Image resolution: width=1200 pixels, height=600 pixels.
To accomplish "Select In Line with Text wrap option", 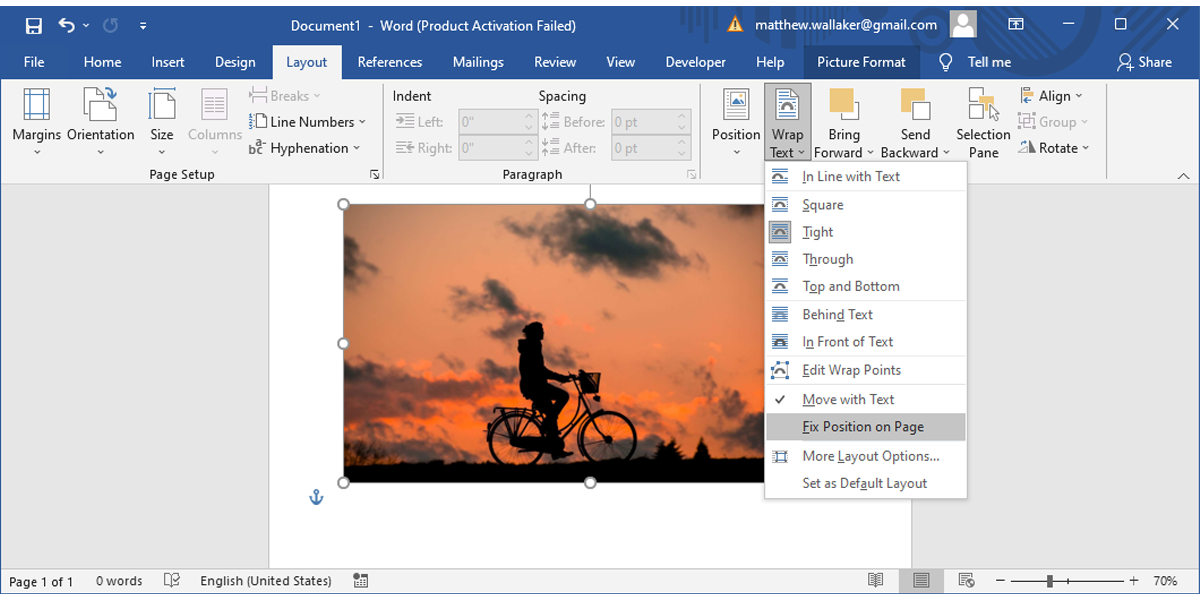I will [x=866, y=176].
